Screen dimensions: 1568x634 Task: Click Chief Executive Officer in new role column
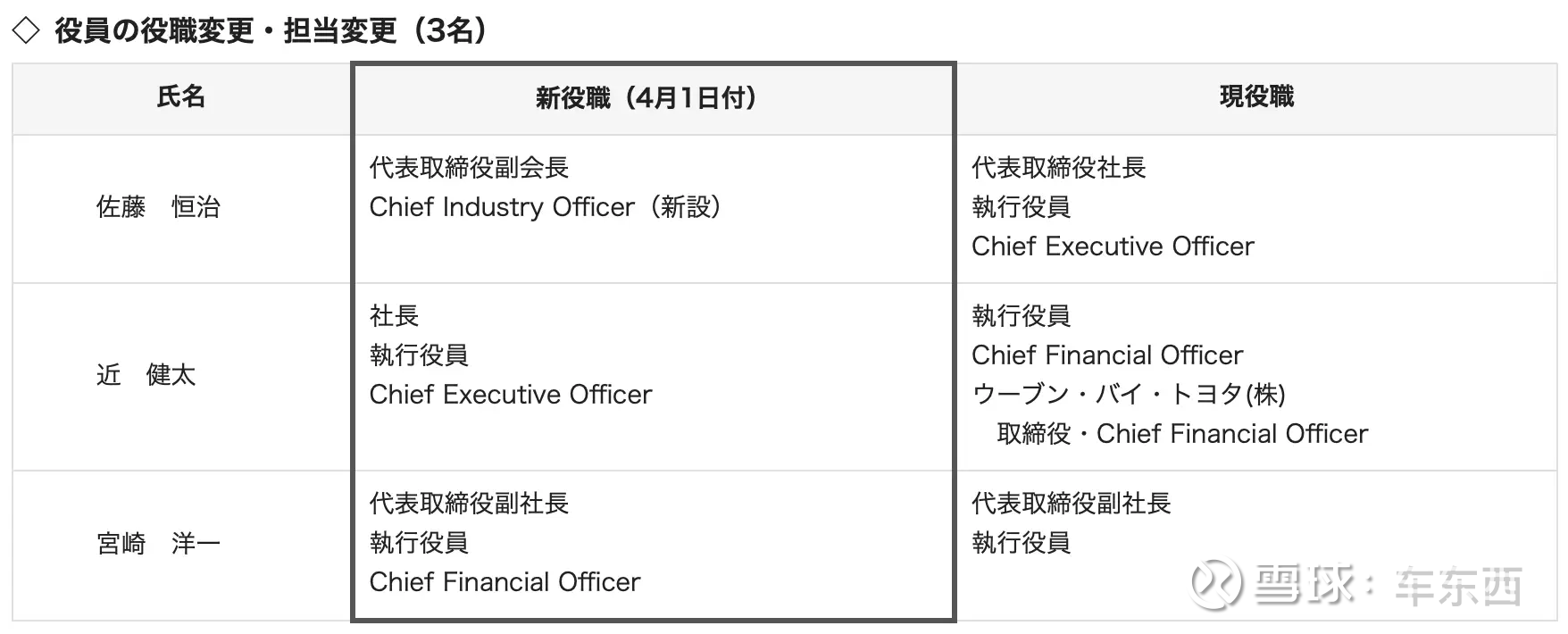pos(511,395)
